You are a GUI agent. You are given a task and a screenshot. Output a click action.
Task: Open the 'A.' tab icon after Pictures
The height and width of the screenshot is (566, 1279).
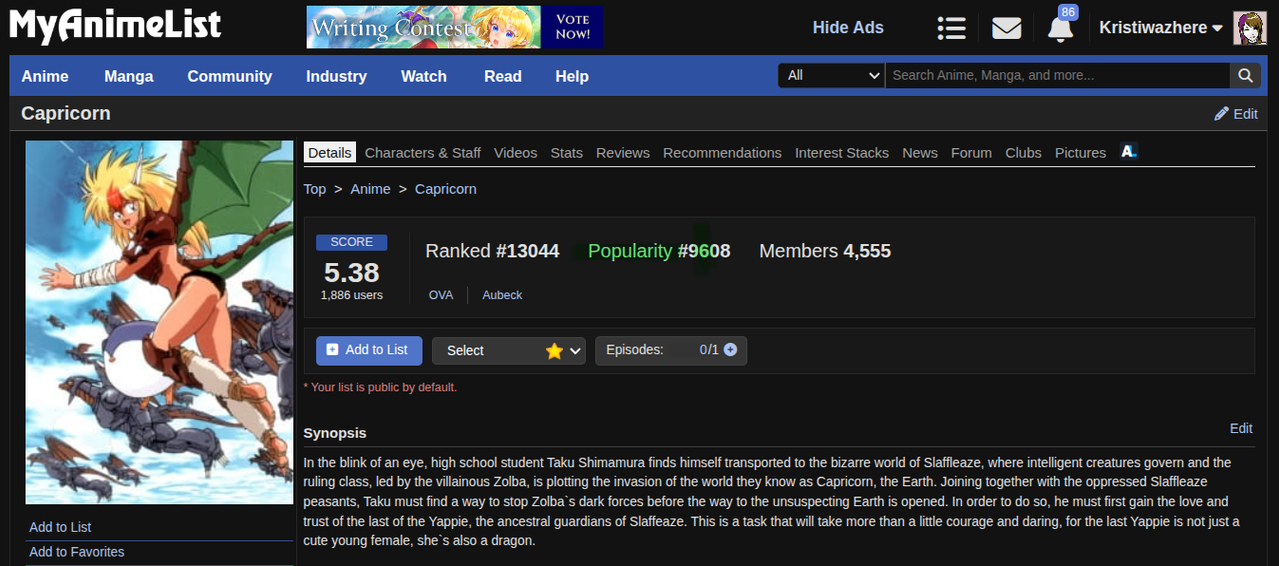[1129, 152]
